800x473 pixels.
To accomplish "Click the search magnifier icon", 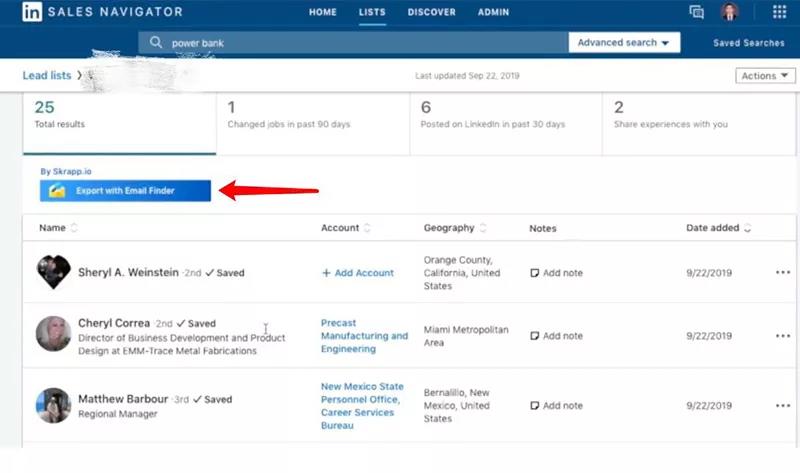I will [x=155, y=43].
